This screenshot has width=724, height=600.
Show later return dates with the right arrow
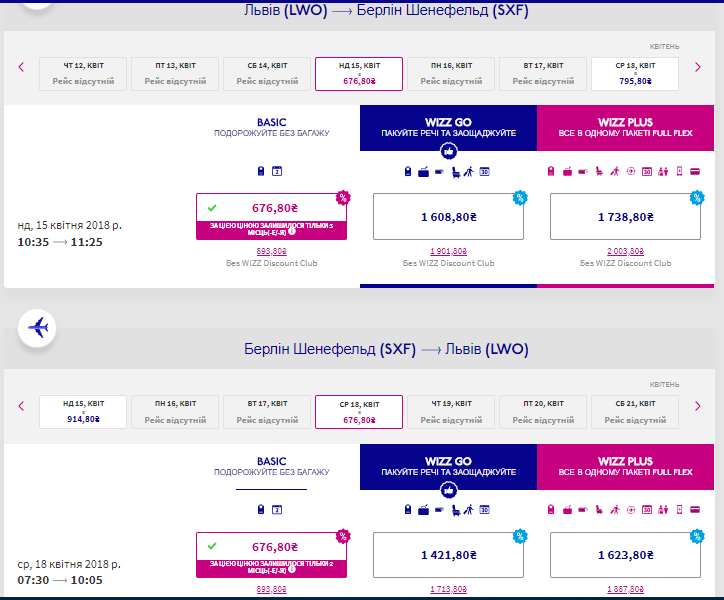point(697,406)
